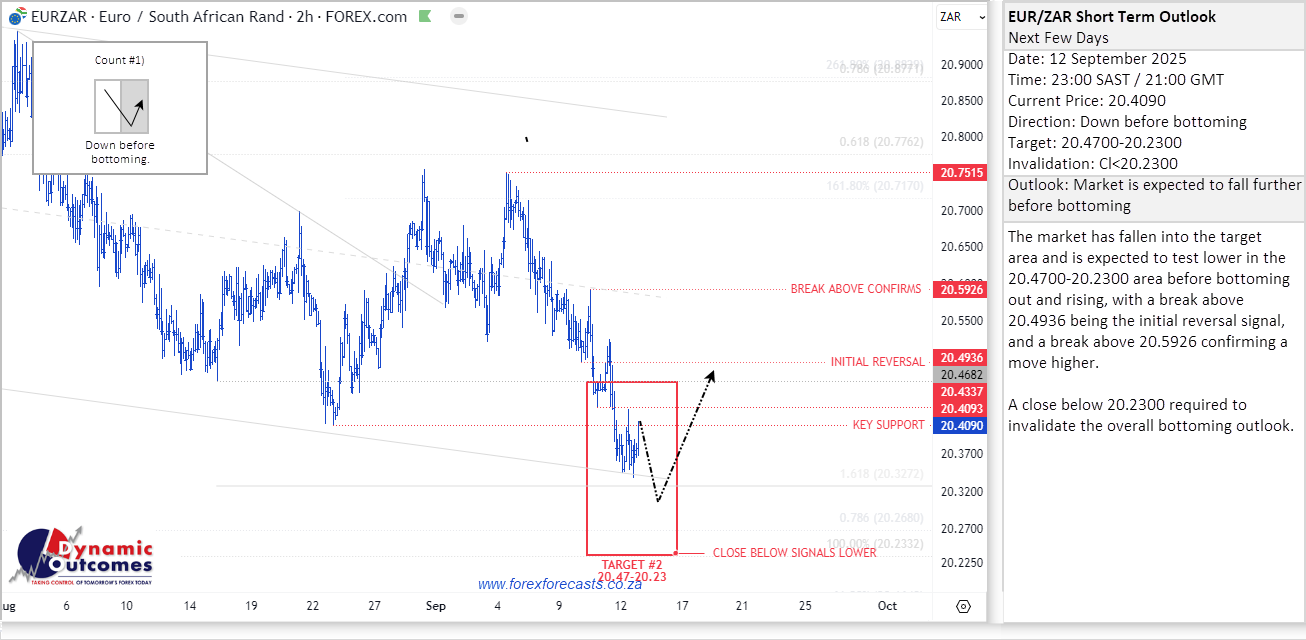Click the Outlook: Market is expected row
The width and height of the screenshot is (1306, 640).
pyautogui.click(x=1155, y=195)
